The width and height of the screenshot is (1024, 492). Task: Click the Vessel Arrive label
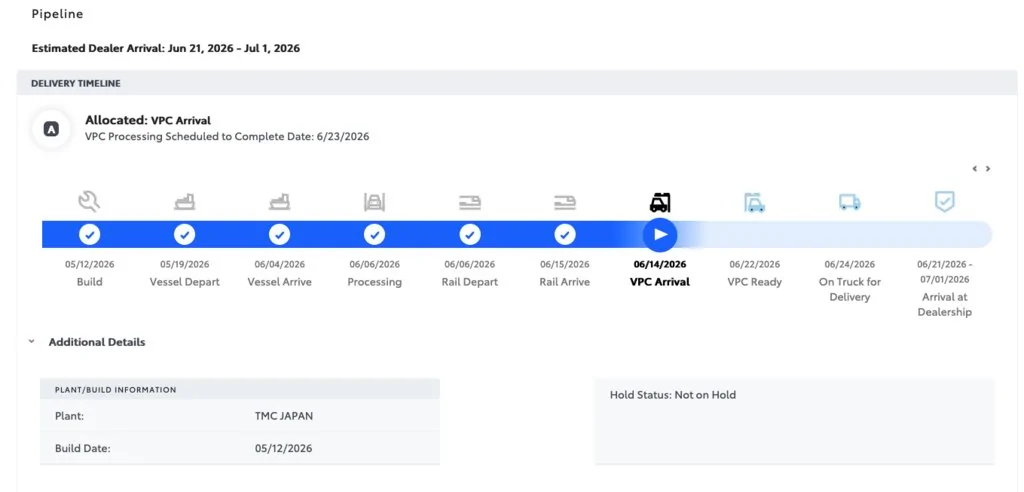coord(280,282)
